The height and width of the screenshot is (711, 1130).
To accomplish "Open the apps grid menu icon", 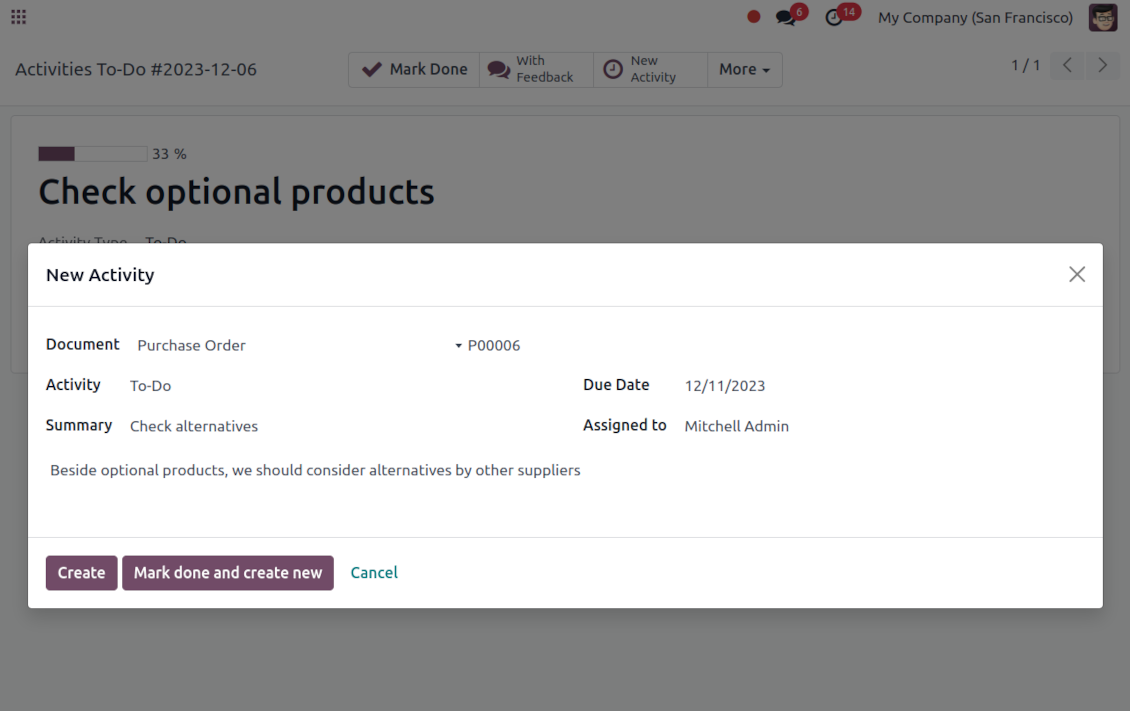I will pyautogui.click(x=18, y=17).
